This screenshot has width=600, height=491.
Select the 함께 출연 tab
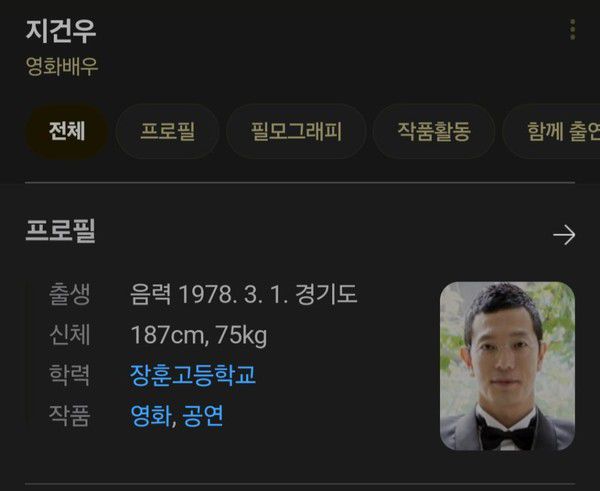(x=552, y=131)
